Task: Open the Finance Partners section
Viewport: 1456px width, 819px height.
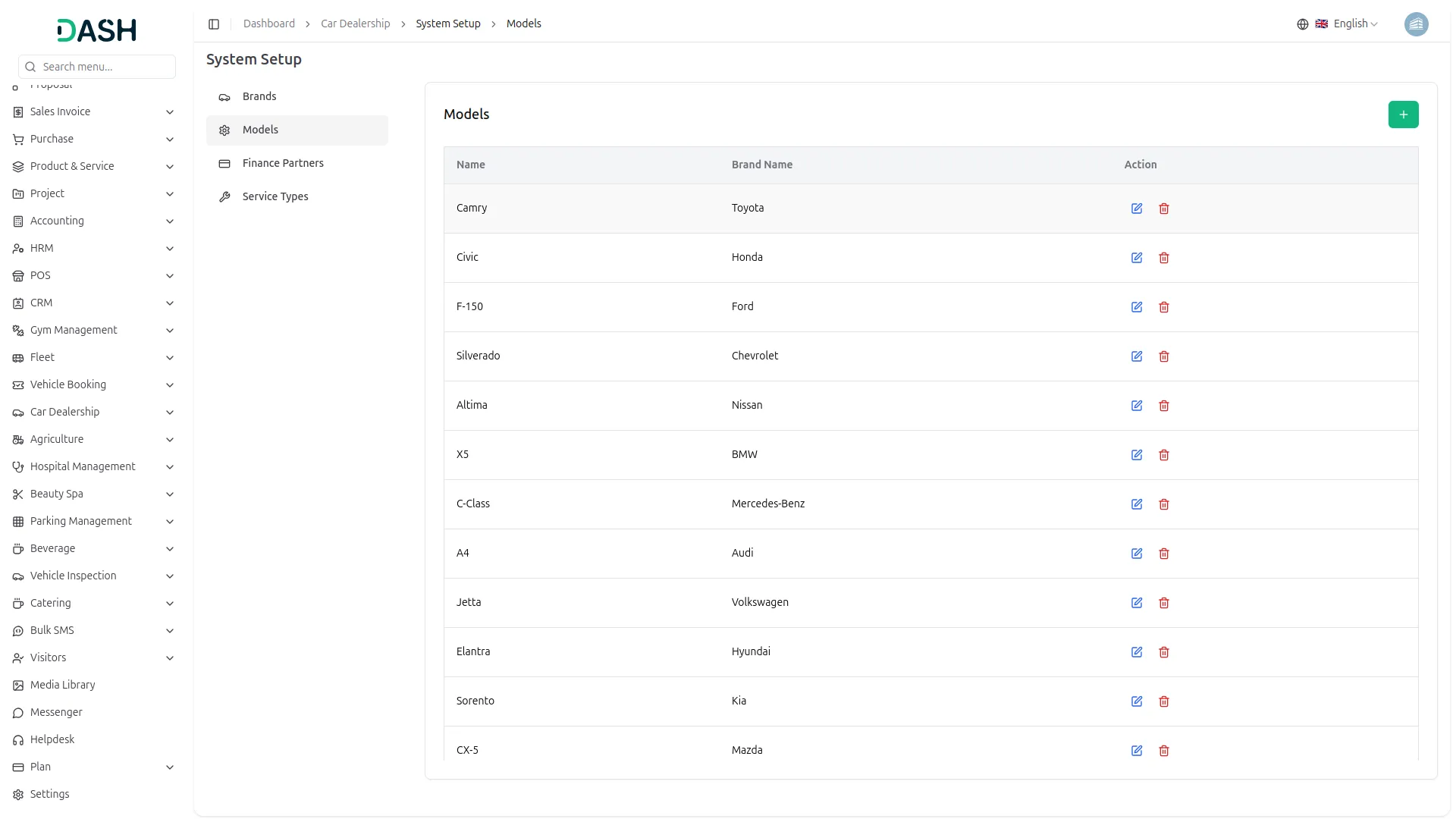Action: tap(283, 163)
